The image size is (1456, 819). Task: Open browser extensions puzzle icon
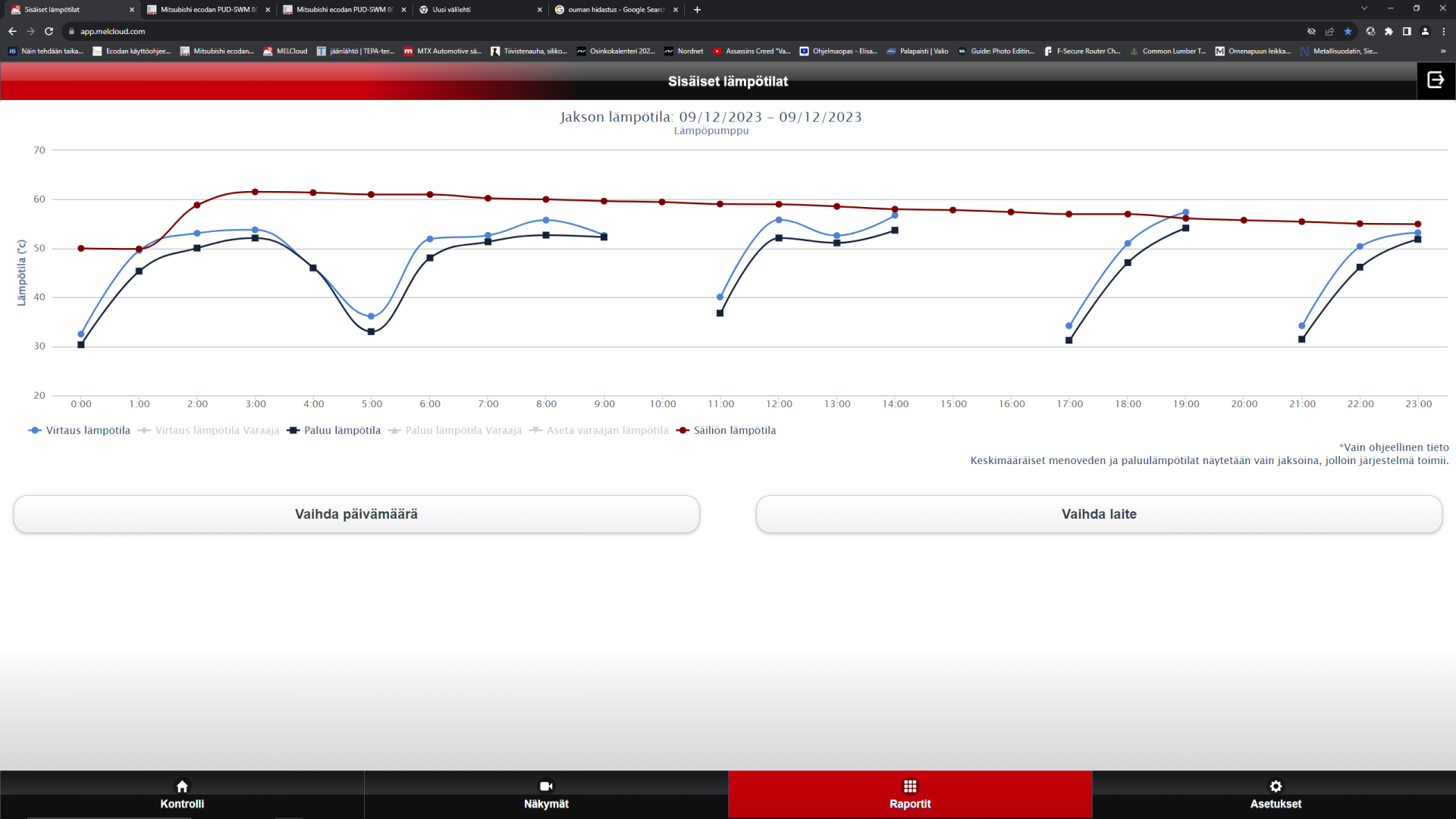1389,31
